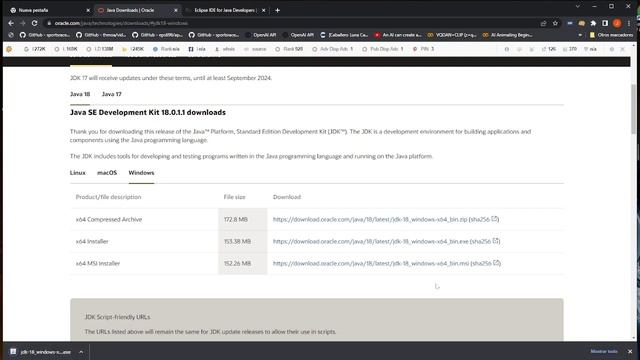Download the jdk-18 windows-x64 zip archive link
Viewport: 640px width, 360px height.
click(370, 220)
